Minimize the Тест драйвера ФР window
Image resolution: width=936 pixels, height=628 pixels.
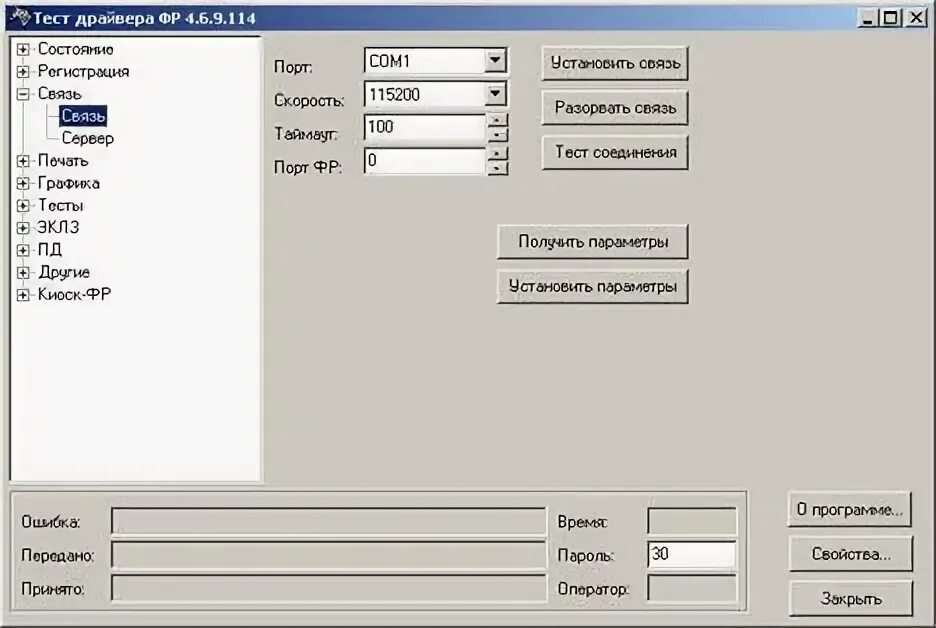click(x=868, y=18)
